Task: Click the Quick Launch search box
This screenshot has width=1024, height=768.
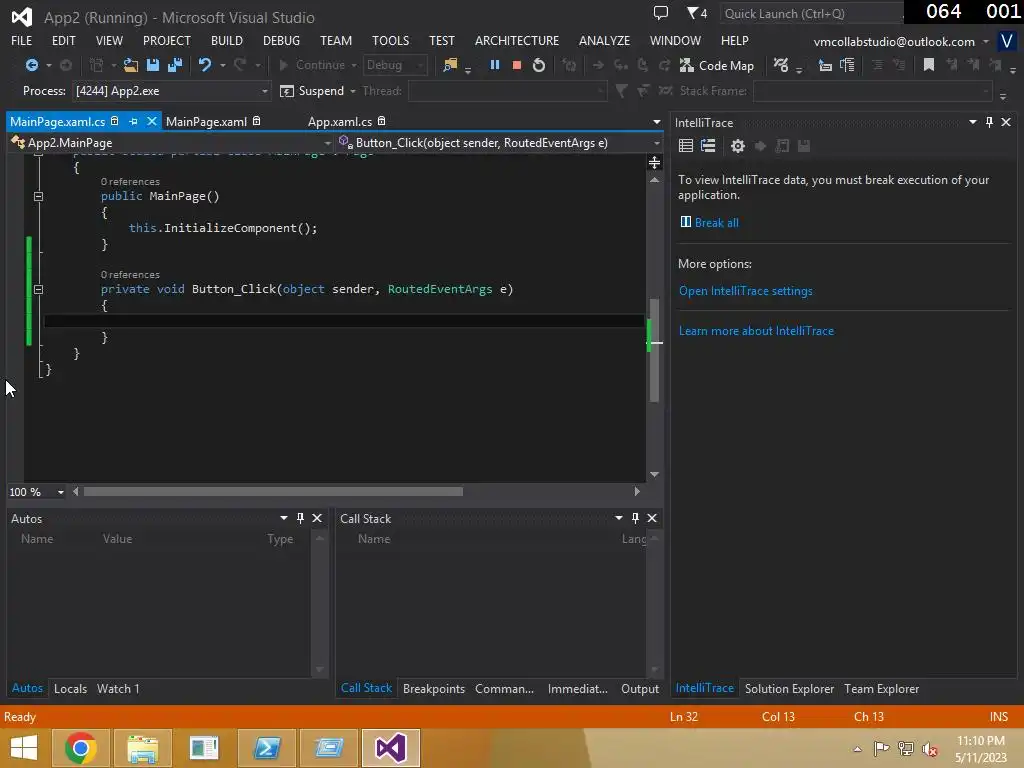Action: 811,14
